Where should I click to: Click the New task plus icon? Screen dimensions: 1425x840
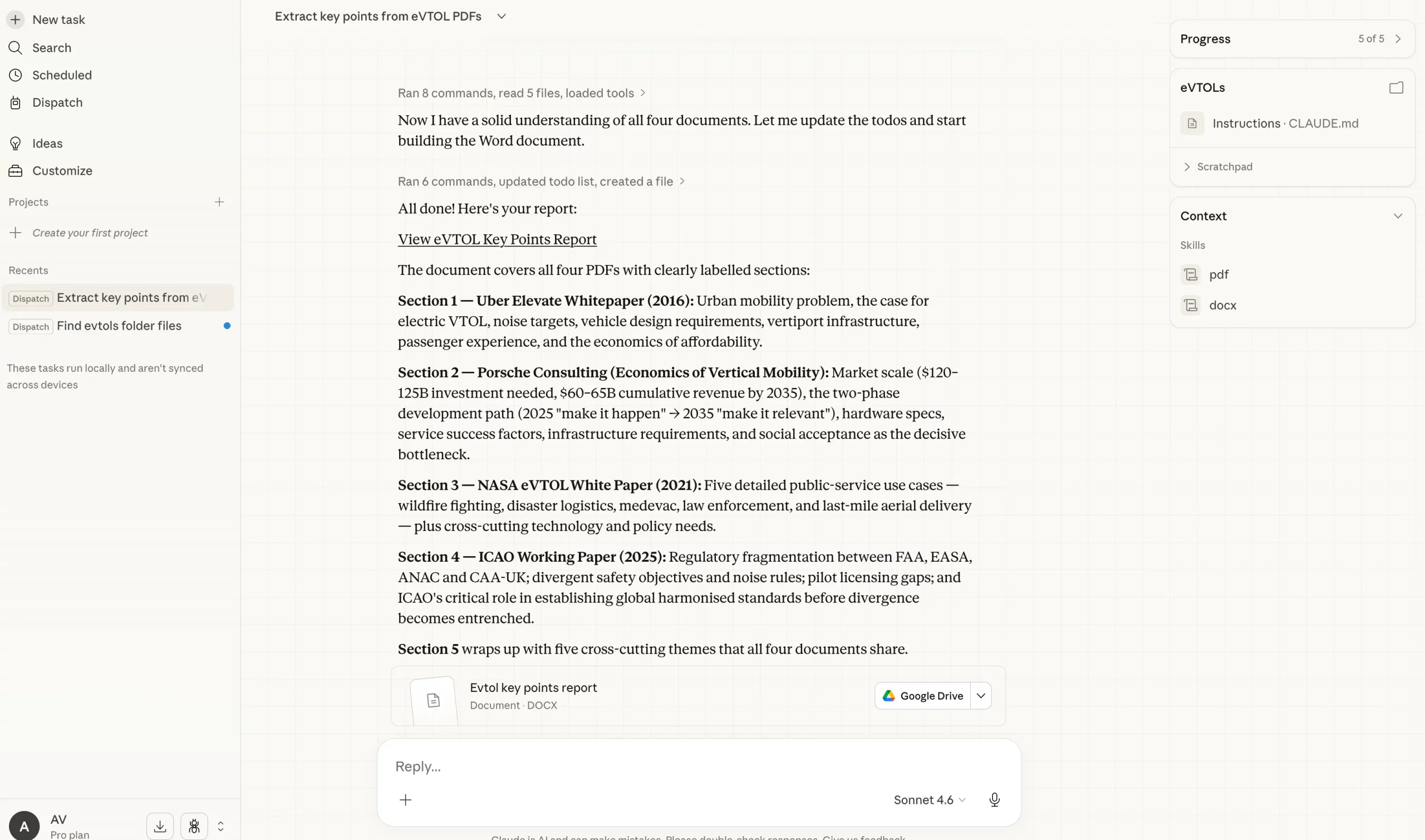click(15, 20)
